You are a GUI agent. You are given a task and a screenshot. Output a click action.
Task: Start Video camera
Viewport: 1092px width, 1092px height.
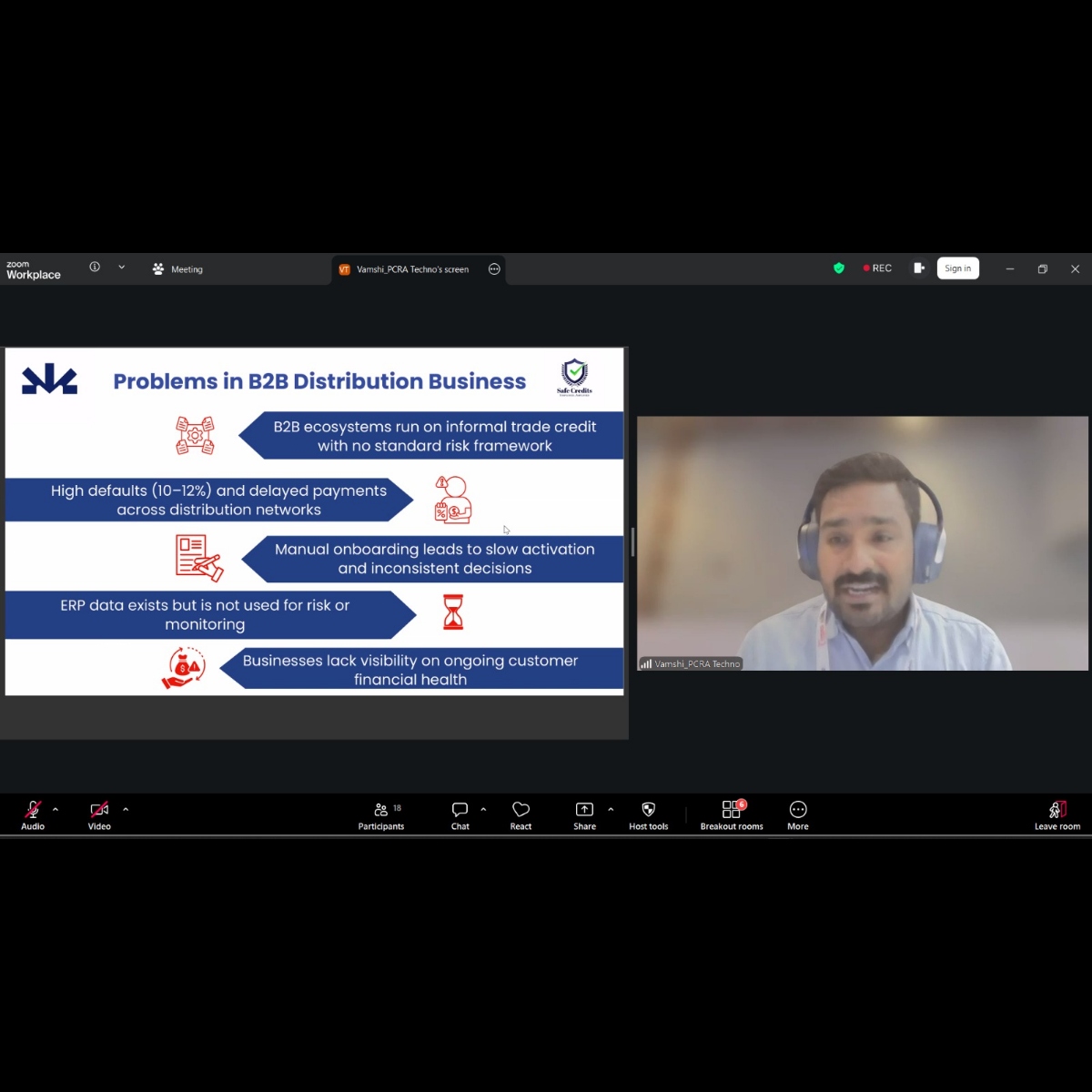tap(99, 814)
